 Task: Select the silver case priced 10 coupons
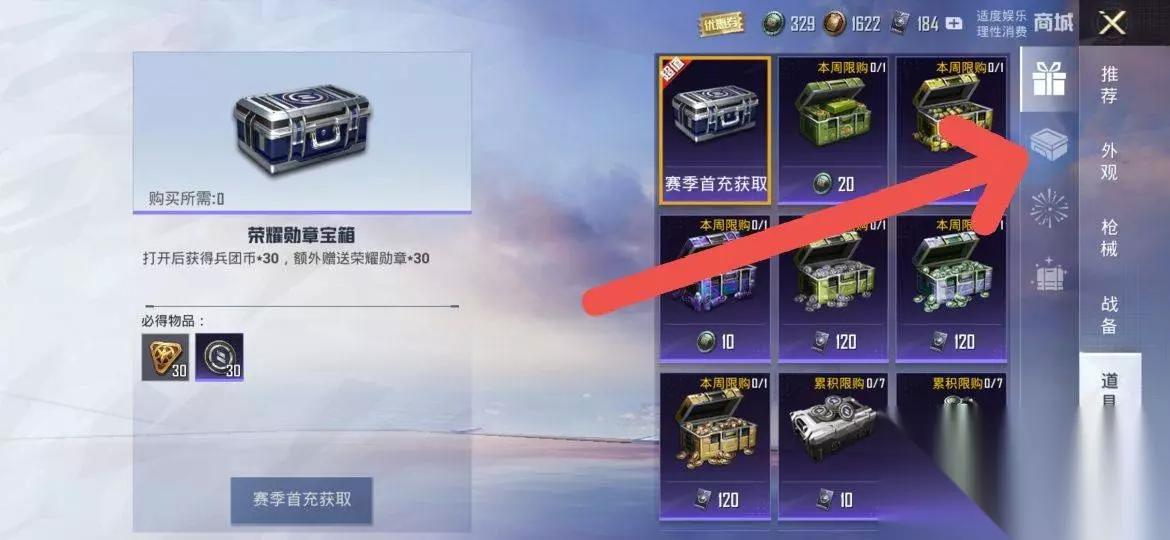coord(833,446)
